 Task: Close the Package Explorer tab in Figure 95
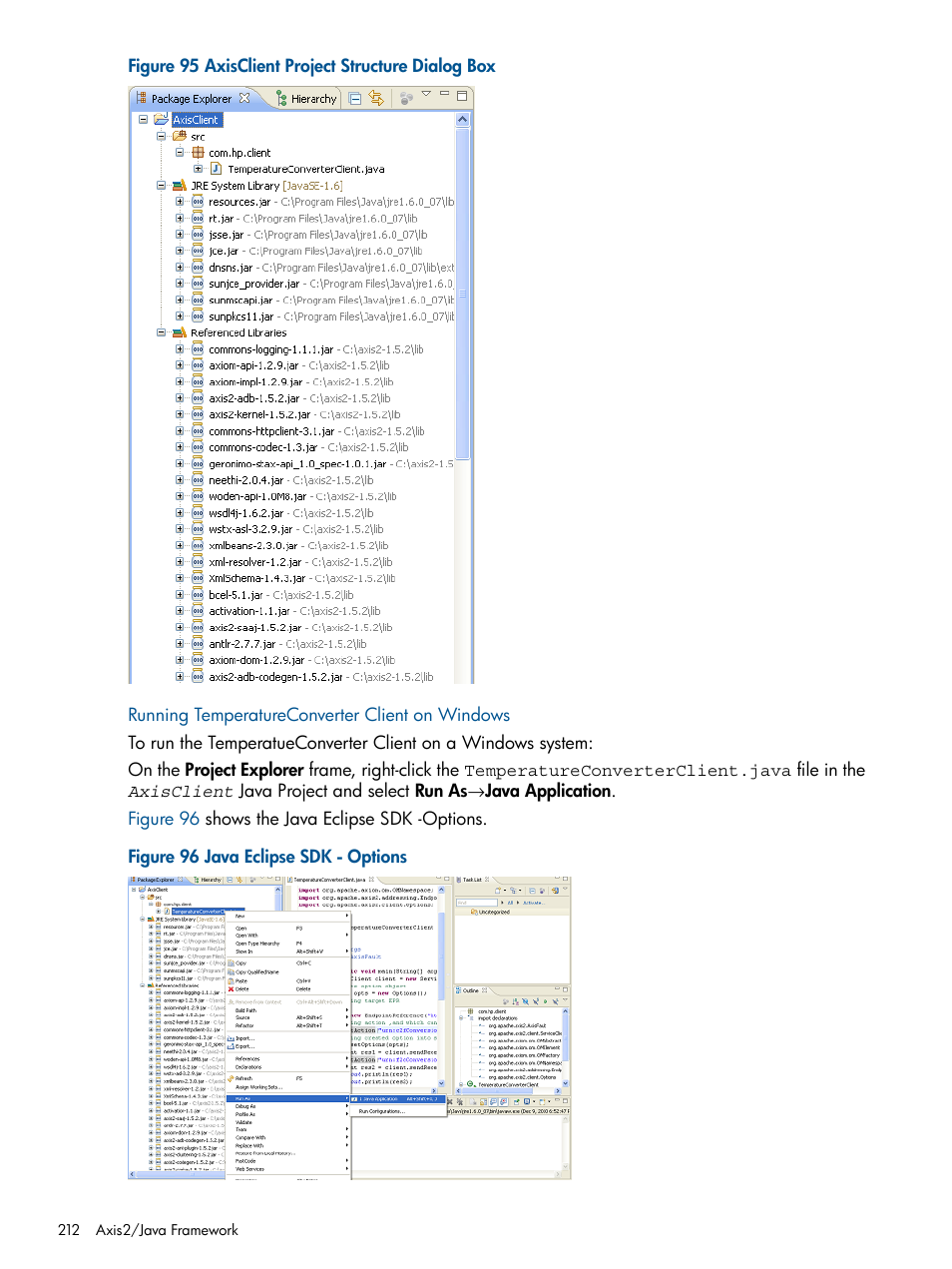[x=244, y=98]
